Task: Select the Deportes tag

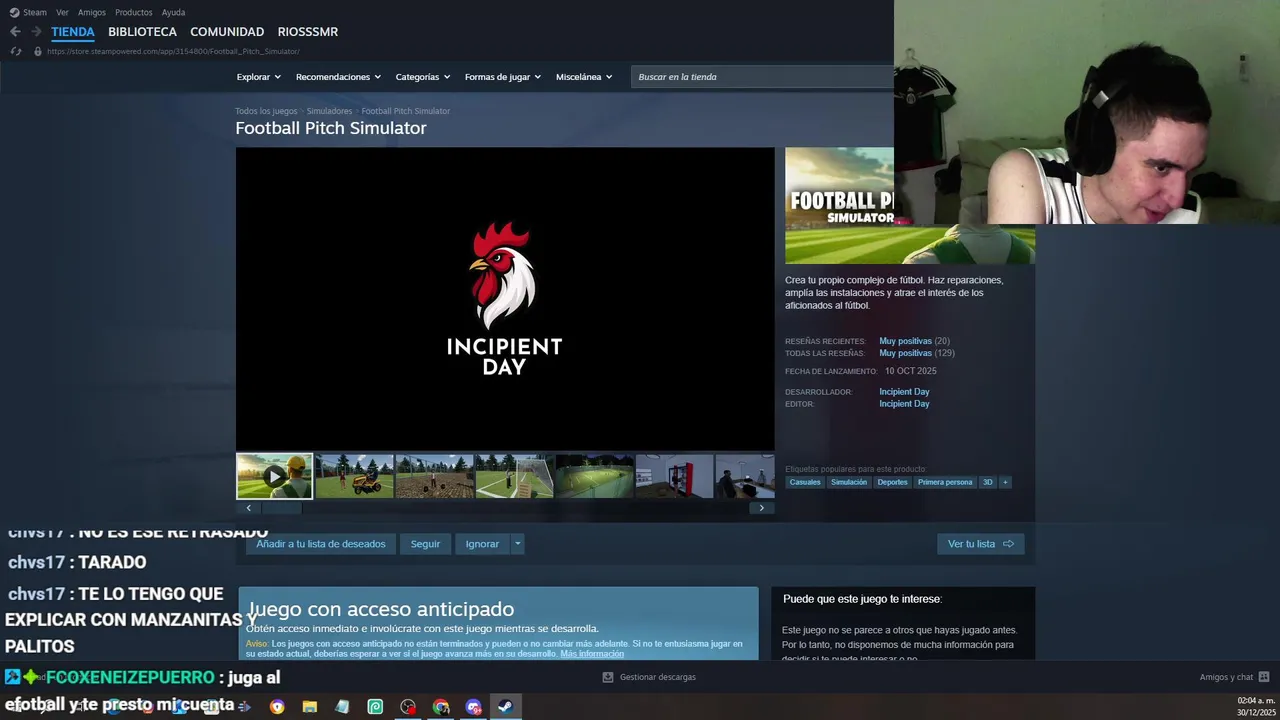Action: (x=892, y=482)
